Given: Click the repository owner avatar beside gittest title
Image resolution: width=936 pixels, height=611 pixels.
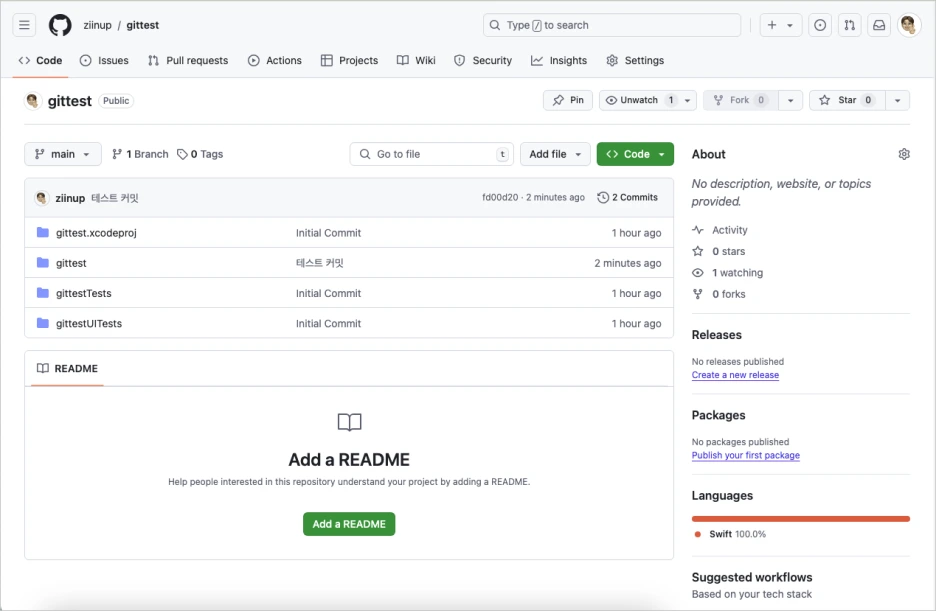Looking at the screenshot, I should coord(33,100).
